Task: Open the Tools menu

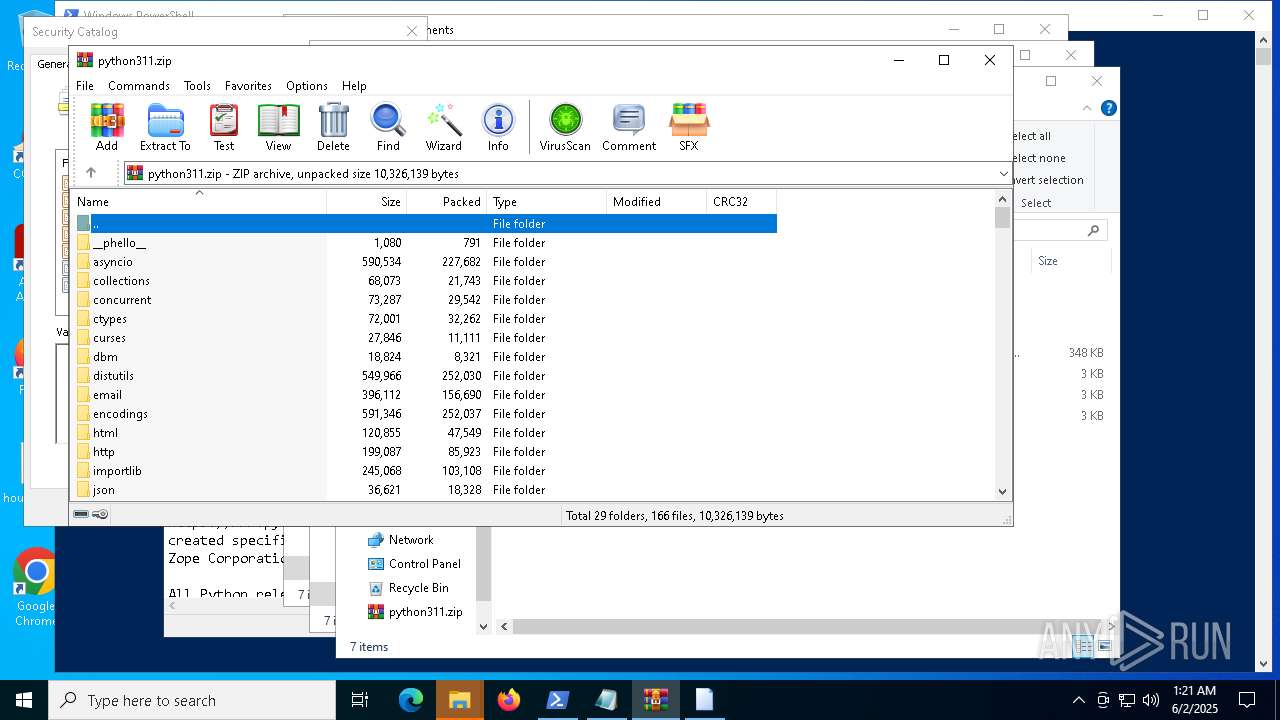Action: tap(197, 86)
